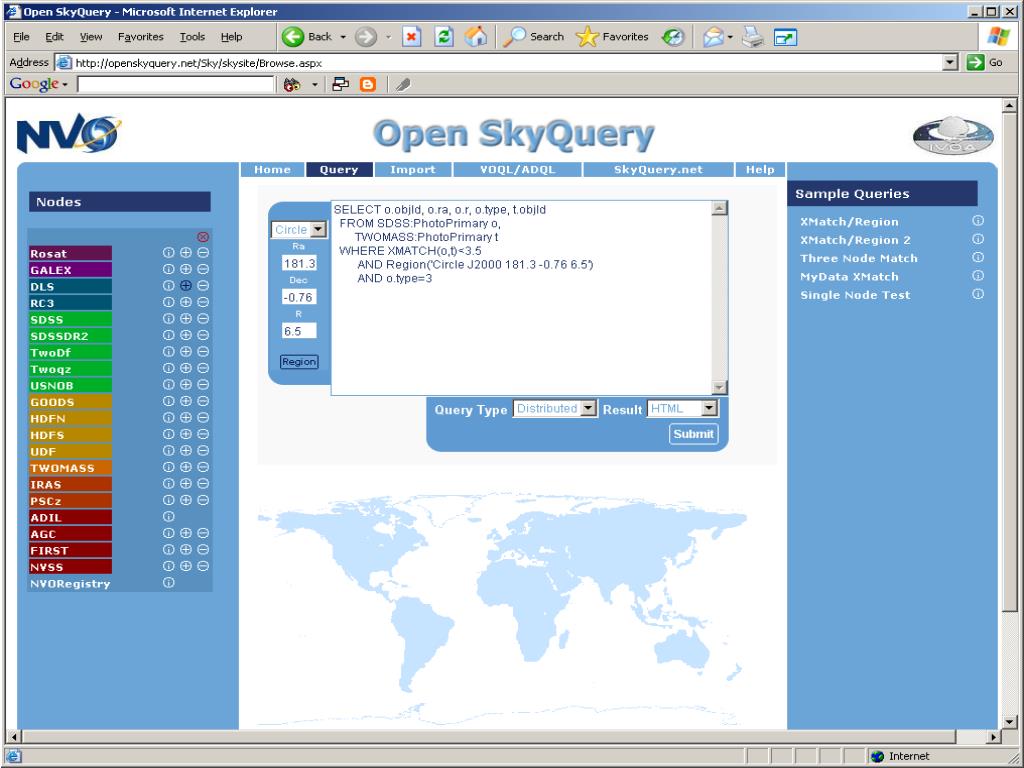Click the R radius input field
This screenshot has width=1024, height=768.
(299, 331)
